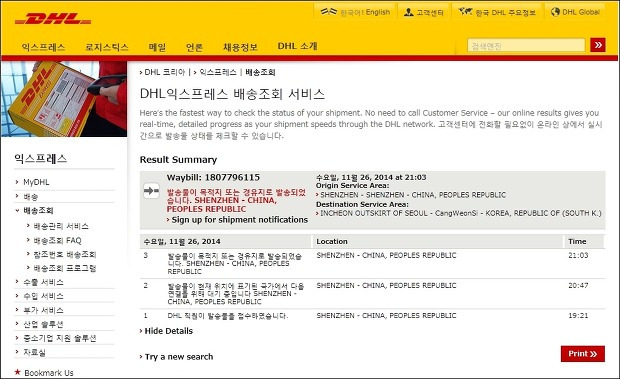Open the customer center person icon
This screenshot has height=379, width=620.
pyautogui.click(x=408, y=12)
